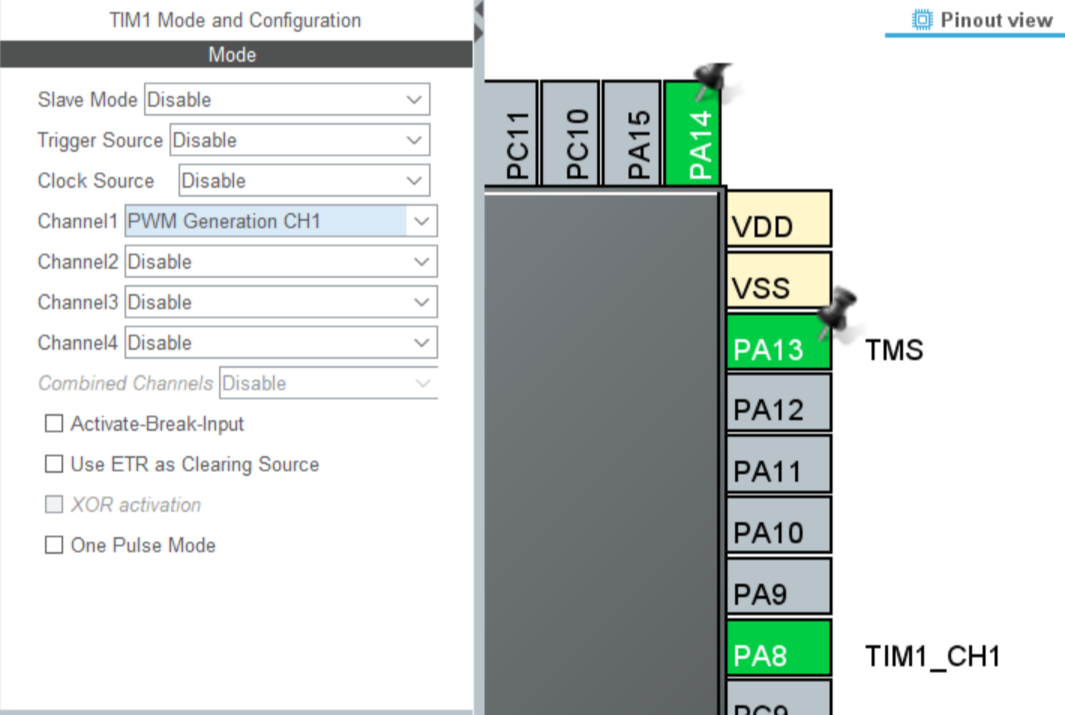Click the pushpin icon on PA14
This screenshot has height=715, width=1065.
(714, 80)
